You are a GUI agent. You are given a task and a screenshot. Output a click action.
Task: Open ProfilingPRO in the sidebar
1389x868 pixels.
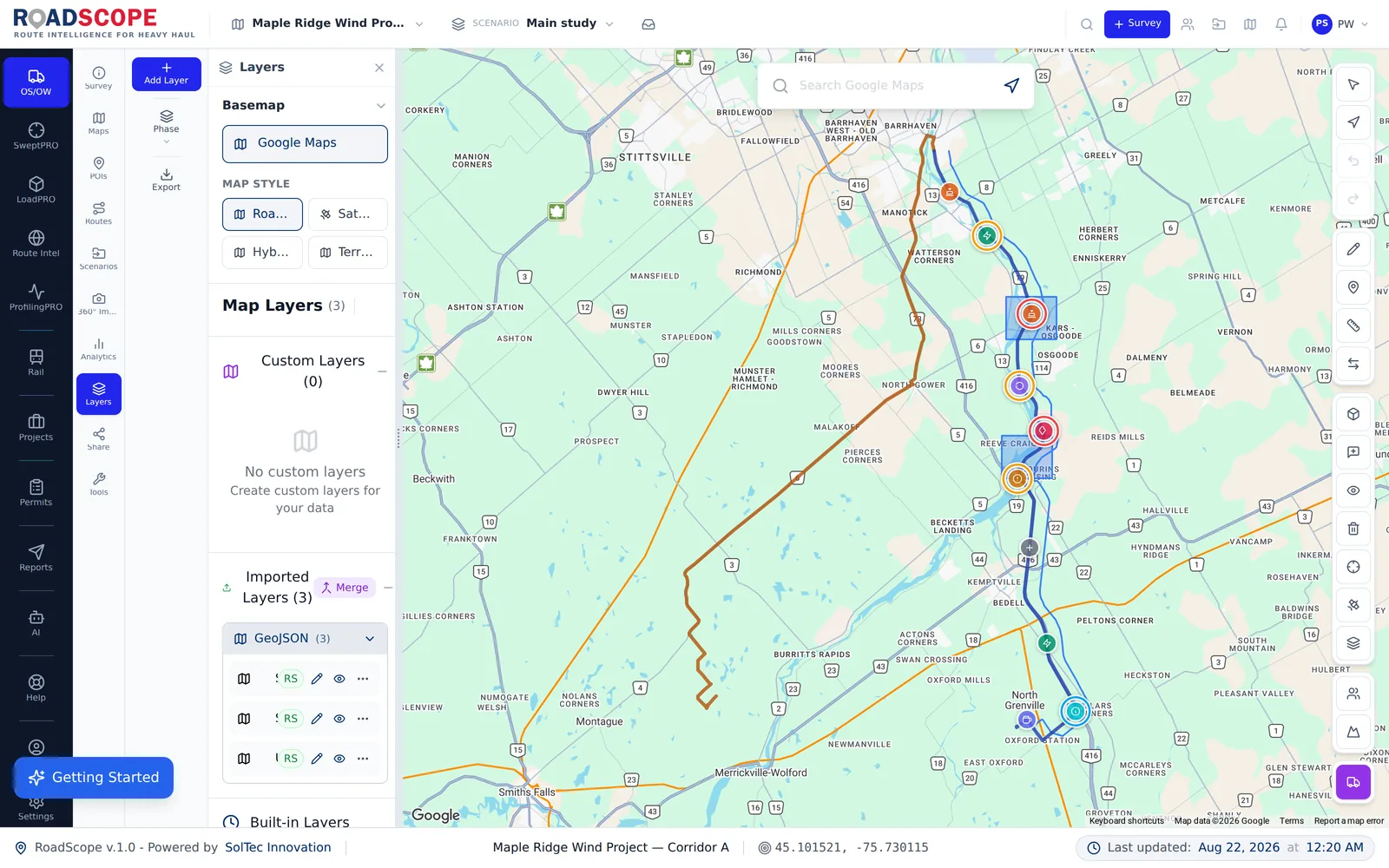(x=36, y=298)
